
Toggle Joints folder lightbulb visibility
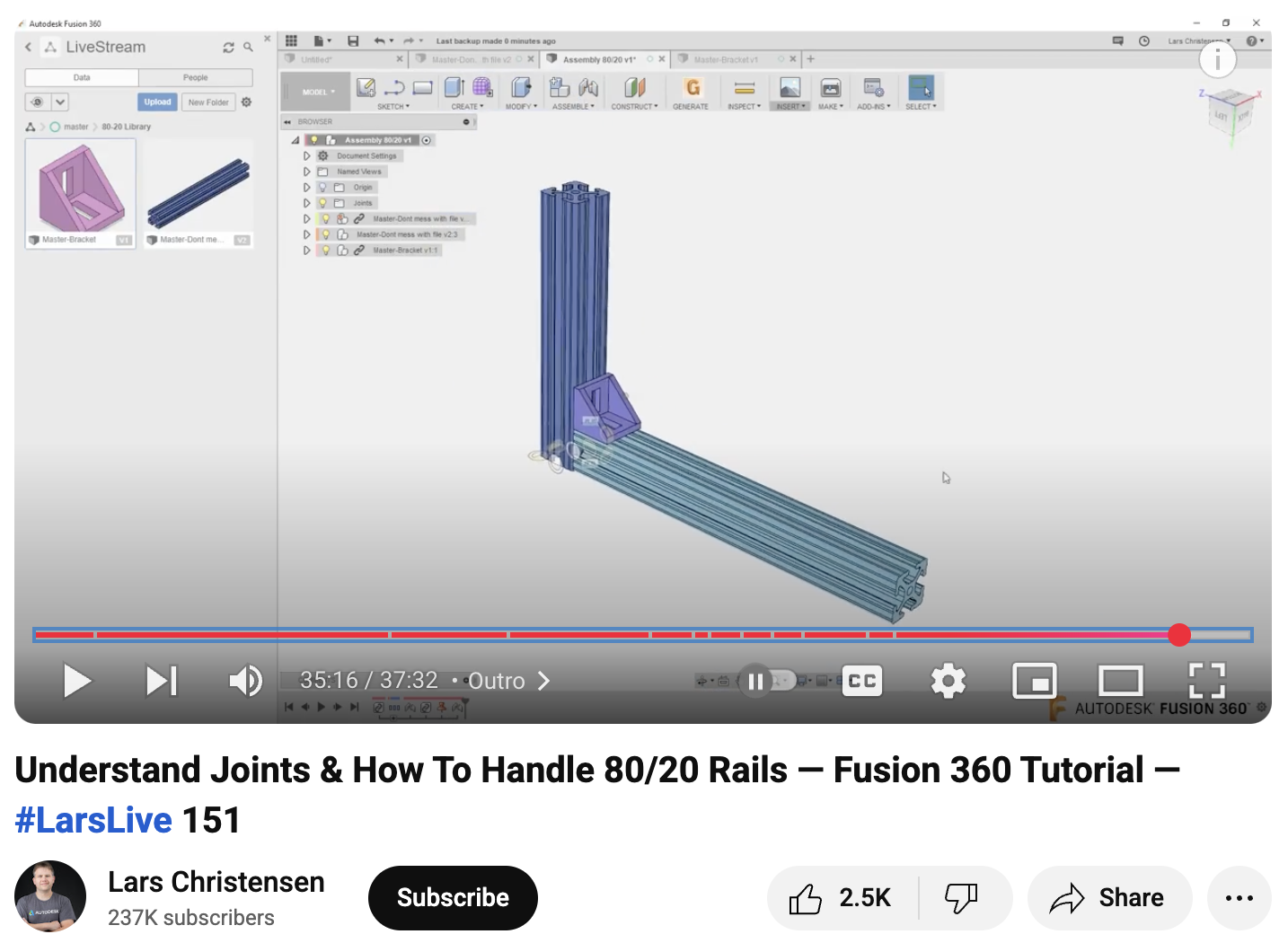322,203
